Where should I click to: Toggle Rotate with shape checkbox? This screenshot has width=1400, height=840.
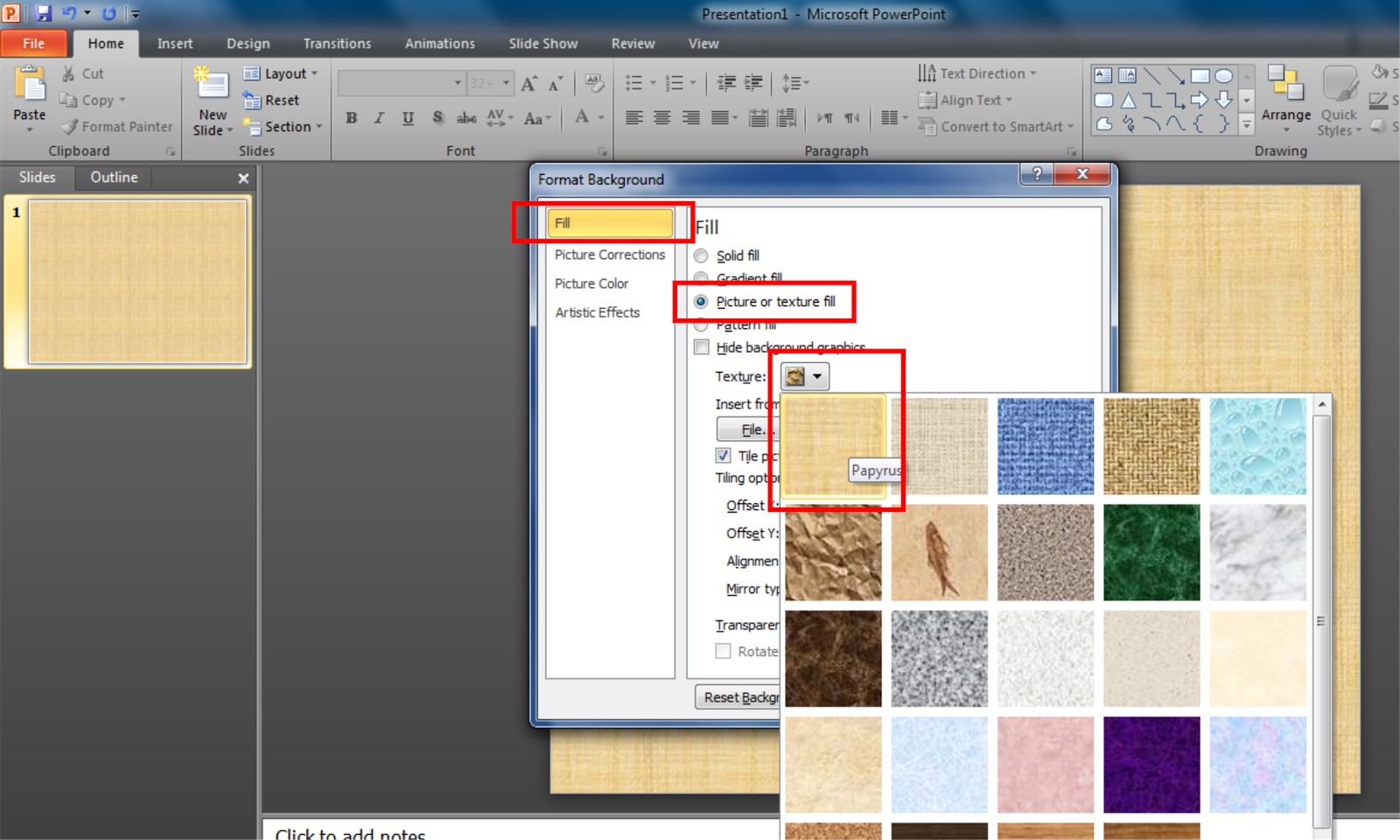[724, 652]
